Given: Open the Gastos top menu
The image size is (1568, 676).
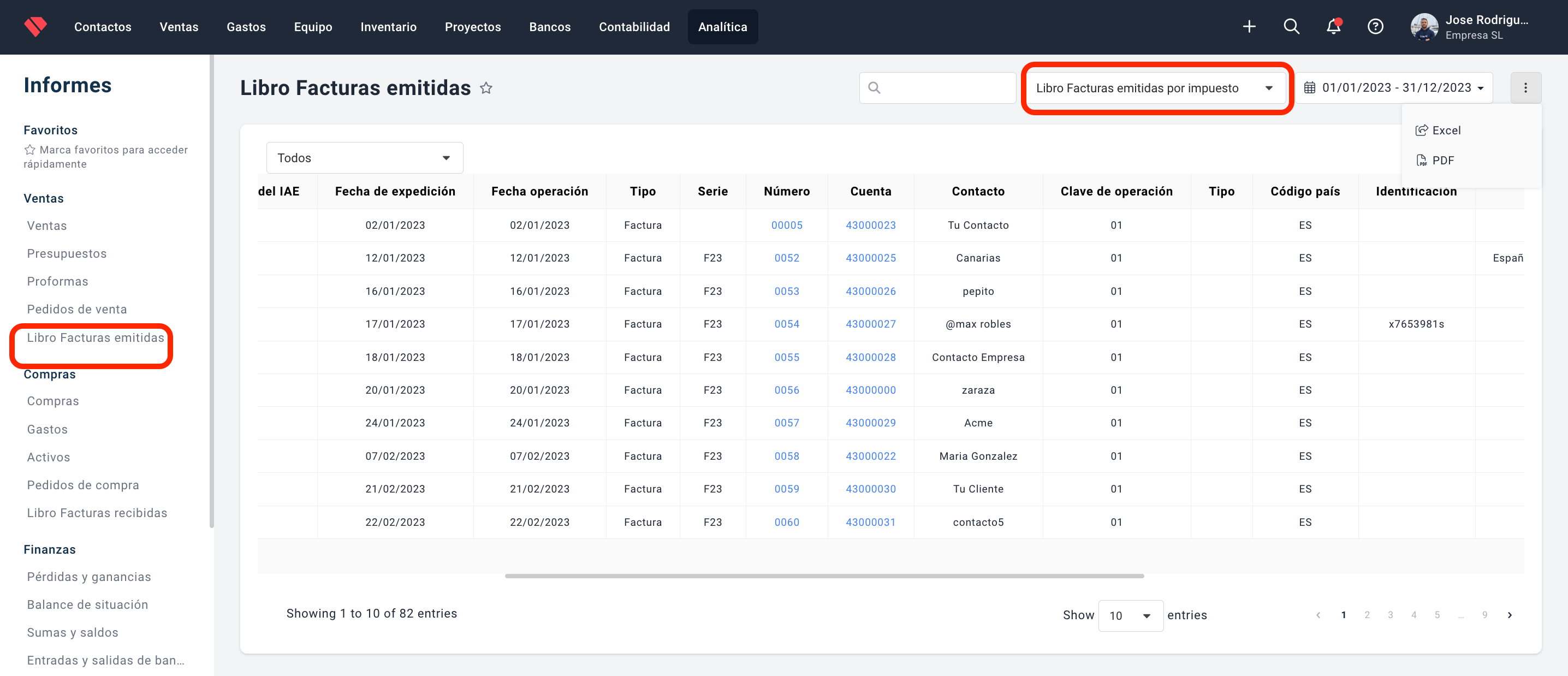Looking at the screenshot, I should 246,27.
